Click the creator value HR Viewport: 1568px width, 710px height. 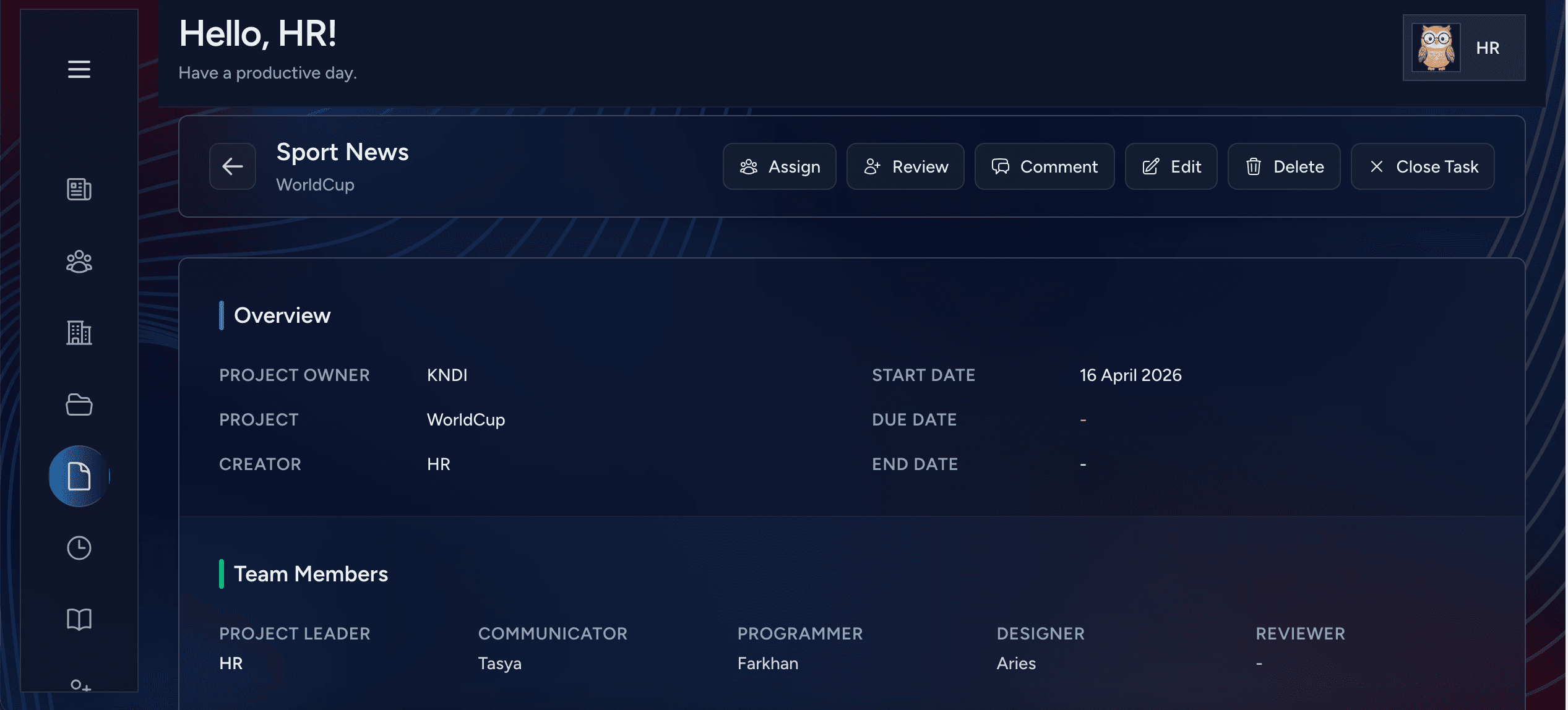[x=439, y=464]
